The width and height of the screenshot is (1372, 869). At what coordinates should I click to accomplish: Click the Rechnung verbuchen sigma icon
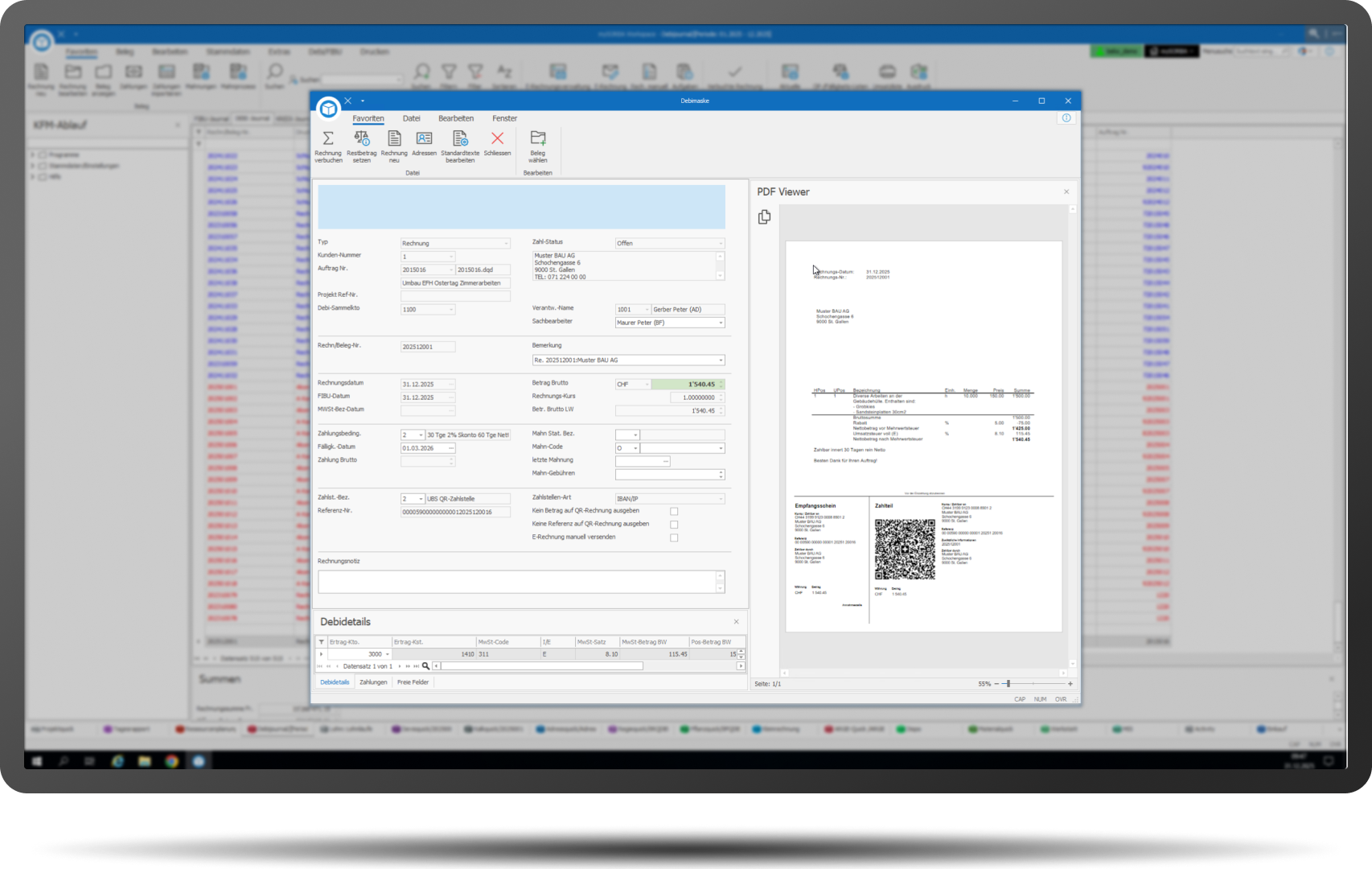pyautogui.click(x=328, y=139)
